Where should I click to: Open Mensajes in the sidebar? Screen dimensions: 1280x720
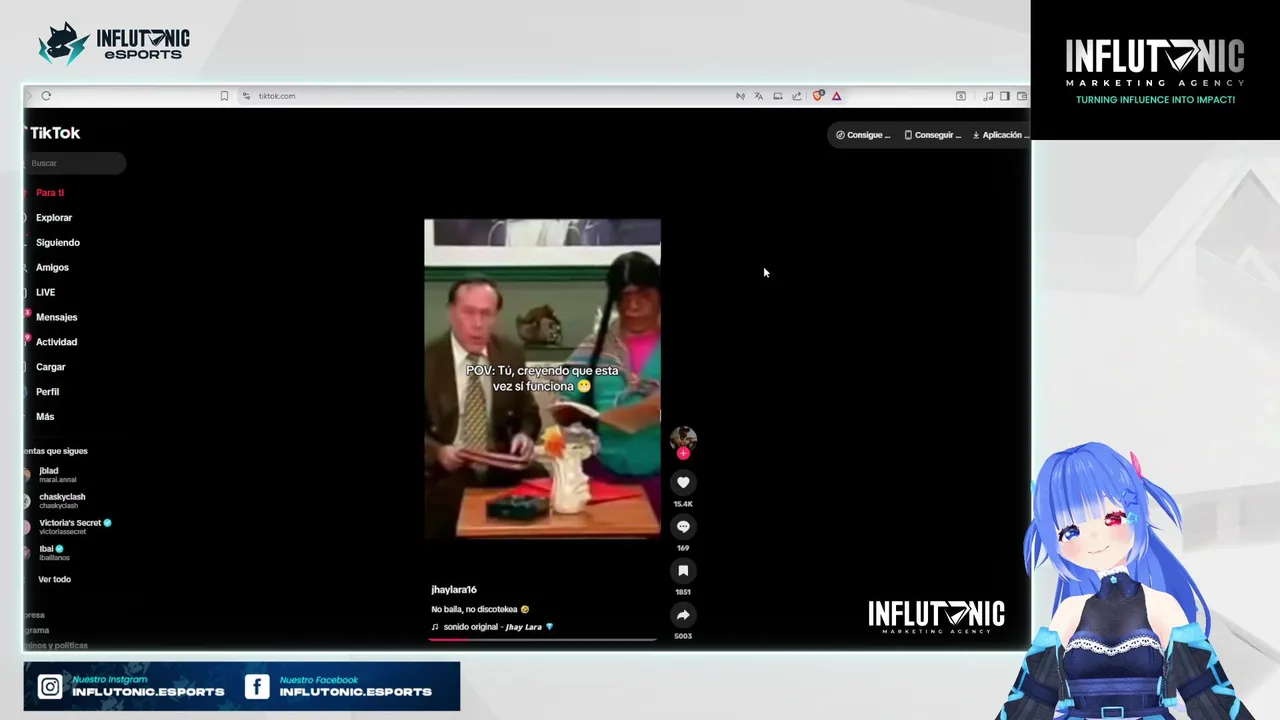click(x=56, y=317)
